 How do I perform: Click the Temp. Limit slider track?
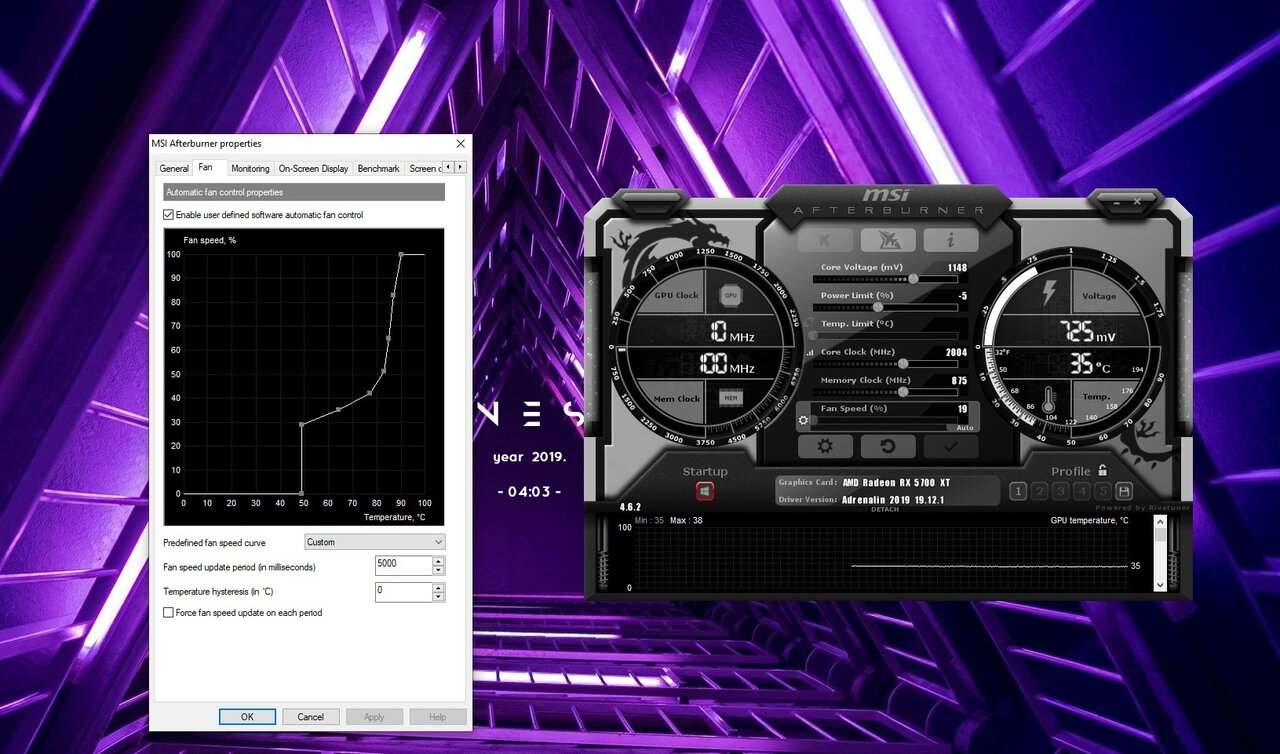[889, 336]
